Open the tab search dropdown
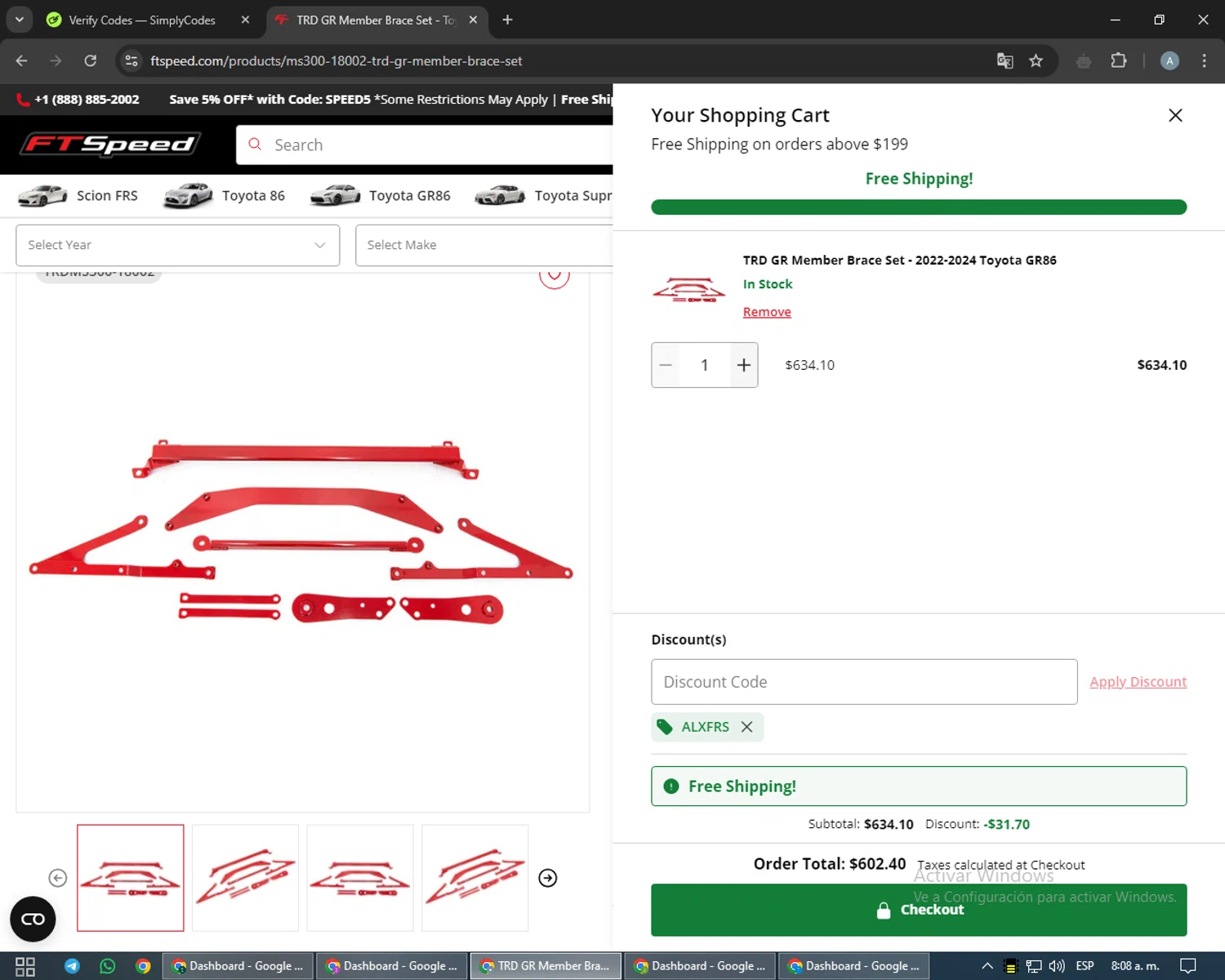 (19, 20)
